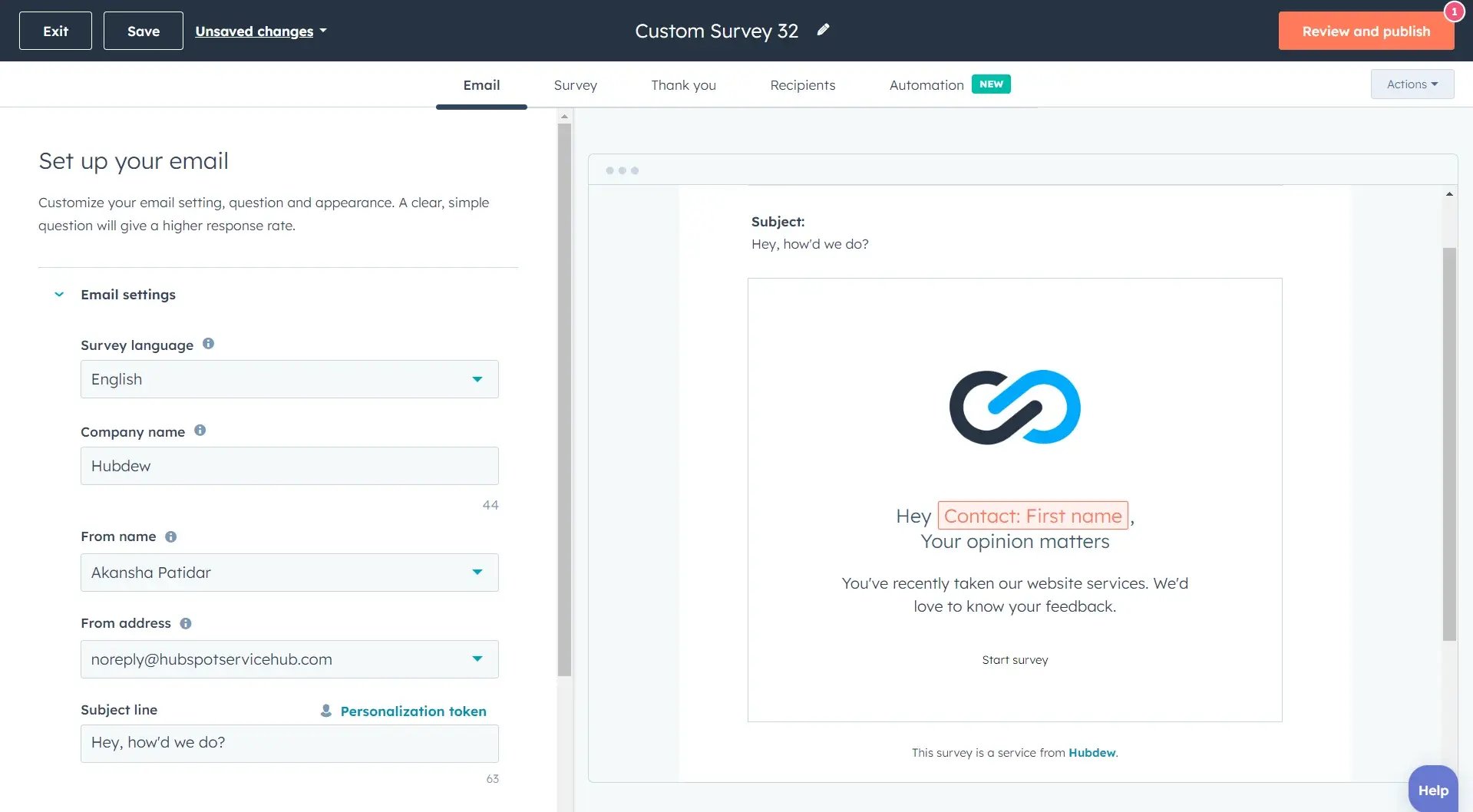Click the Hubdew logo in email preview

tap(1015, 407)
